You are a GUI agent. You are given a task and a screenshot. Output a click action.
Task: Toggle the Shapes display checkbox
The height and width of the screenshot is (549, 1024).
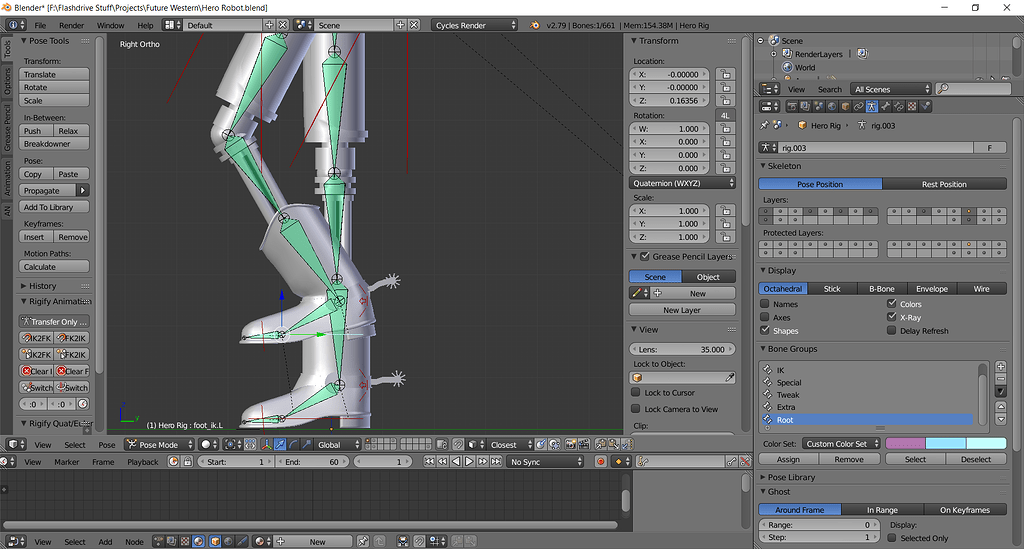pos(765,330)
